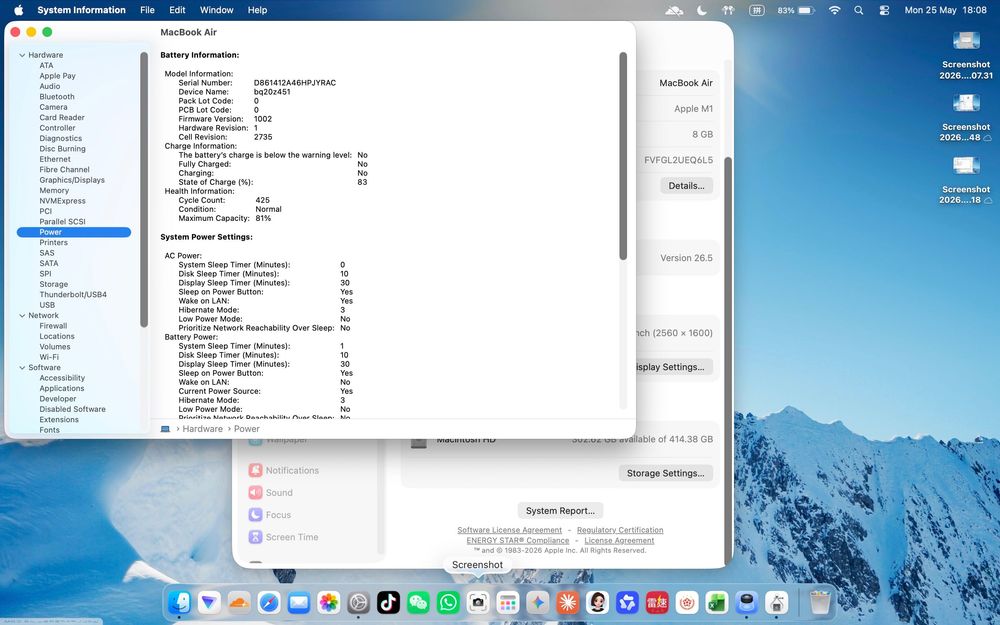Open Control Center in the menu bar

coord(884,10)
